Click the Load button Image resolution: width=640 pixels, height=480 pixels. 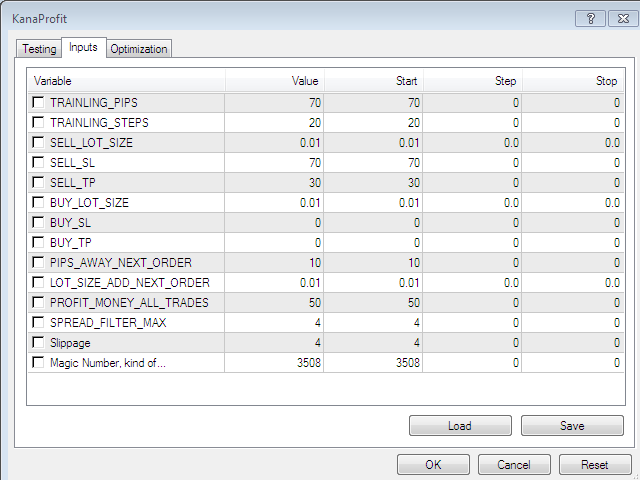[460, 426]
